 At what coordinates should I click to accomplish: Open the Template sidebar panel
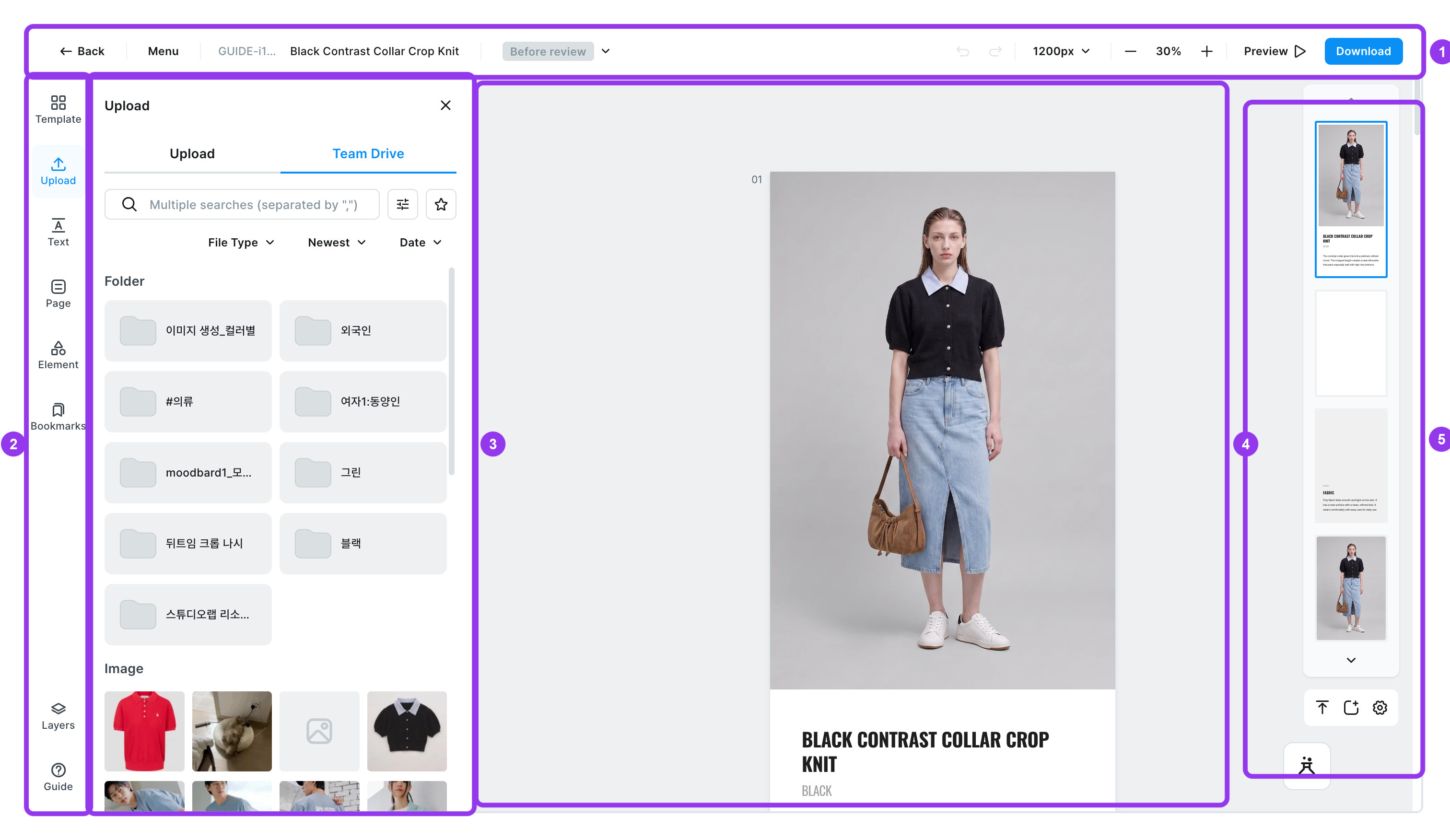coord(58,109)
